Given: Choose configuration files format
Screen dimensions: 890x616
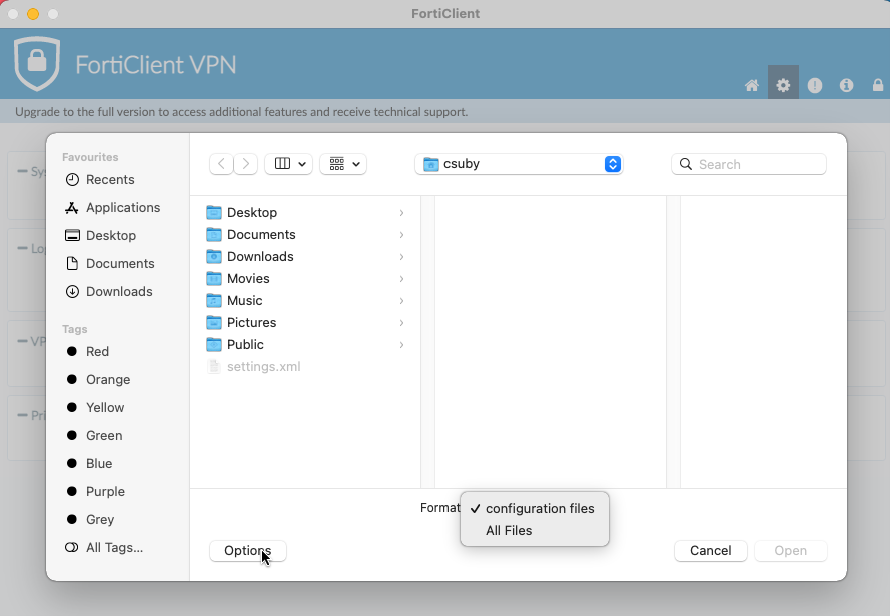Looking at the screenshot, I should [x=535, y=509].
